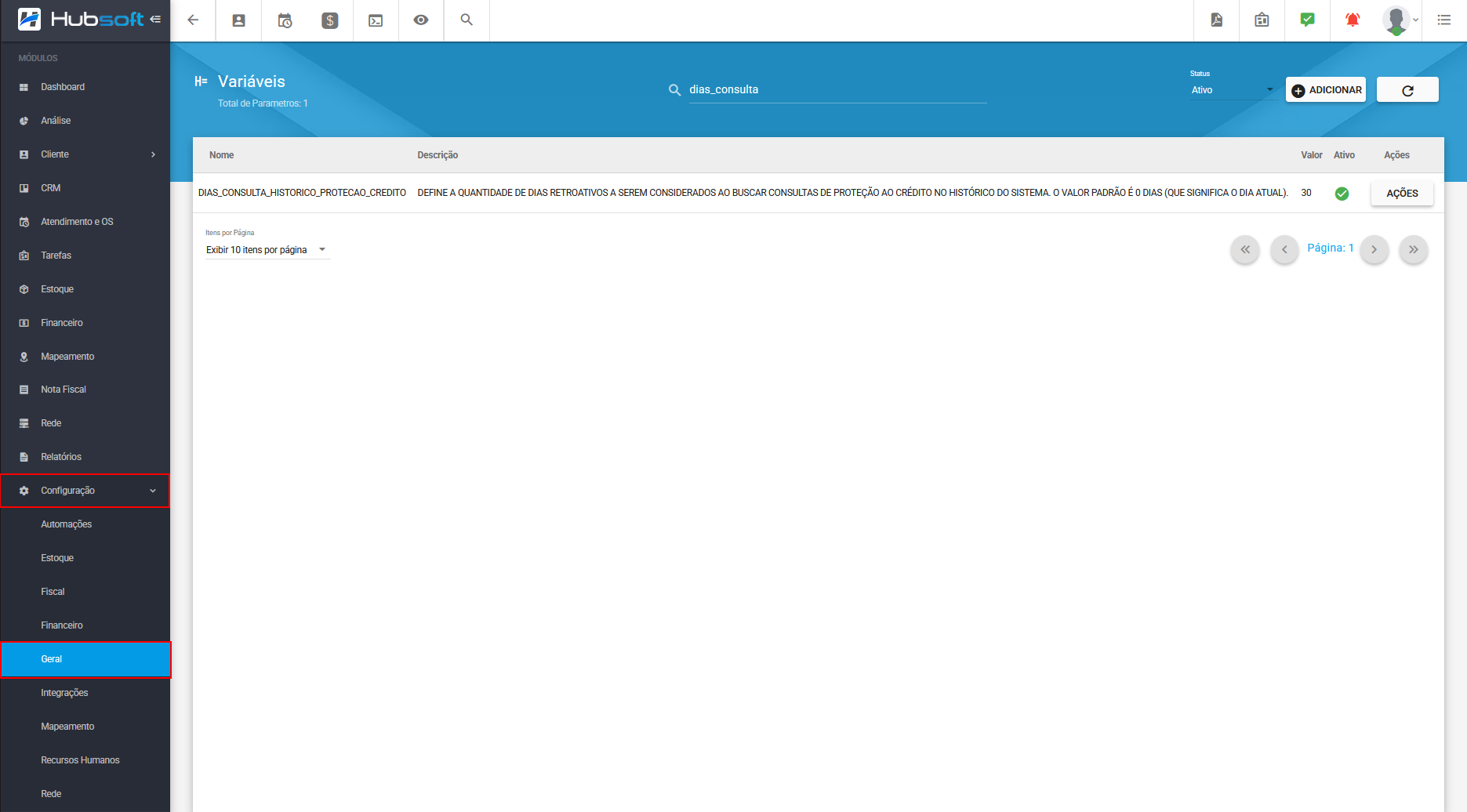Select Recursos Humanos under Configuração
1467x812 pixels.
coord(85,760)
